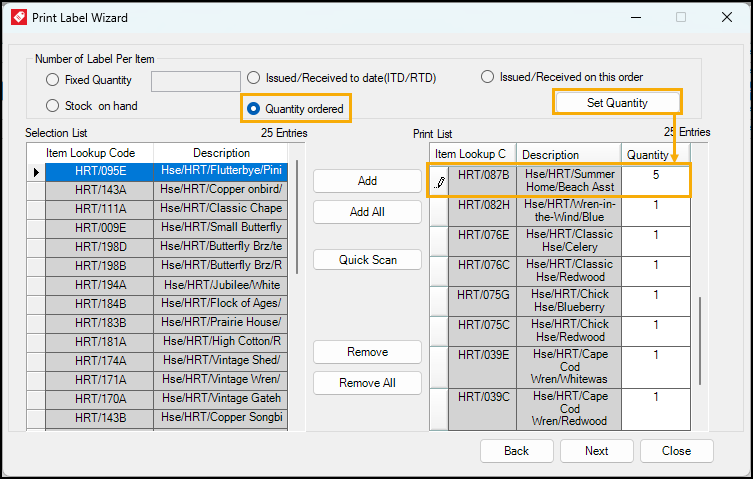753x479 pixels.
Task: Click the Selection List scrollbar
Action: (x=297, y=217)
